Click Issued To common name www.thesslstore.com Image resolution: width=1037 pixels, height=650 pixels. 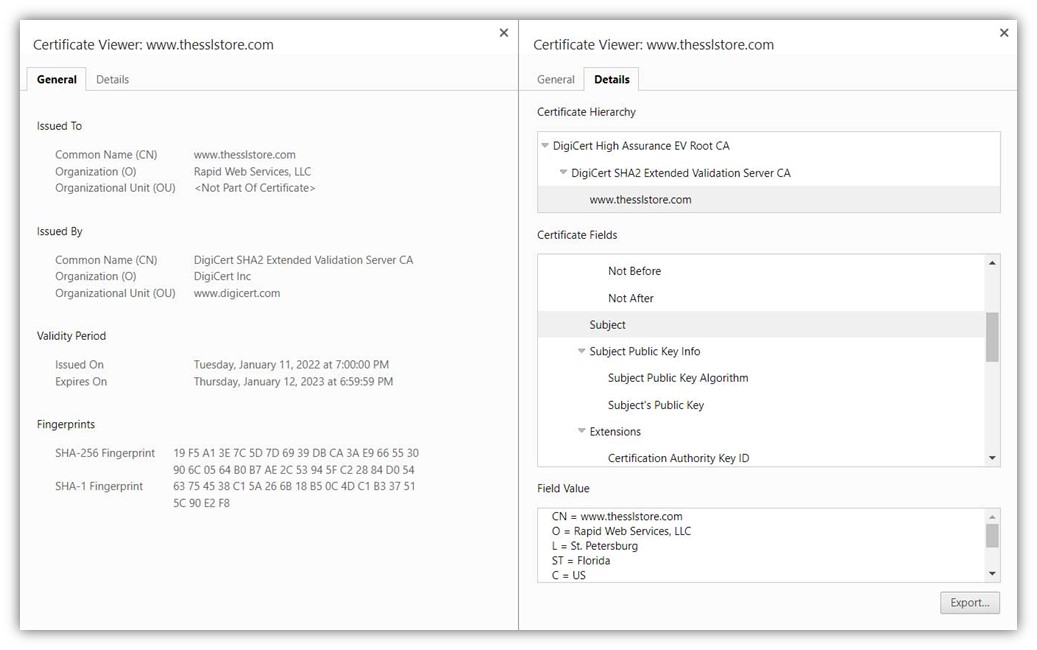click(x=245, y=155)
